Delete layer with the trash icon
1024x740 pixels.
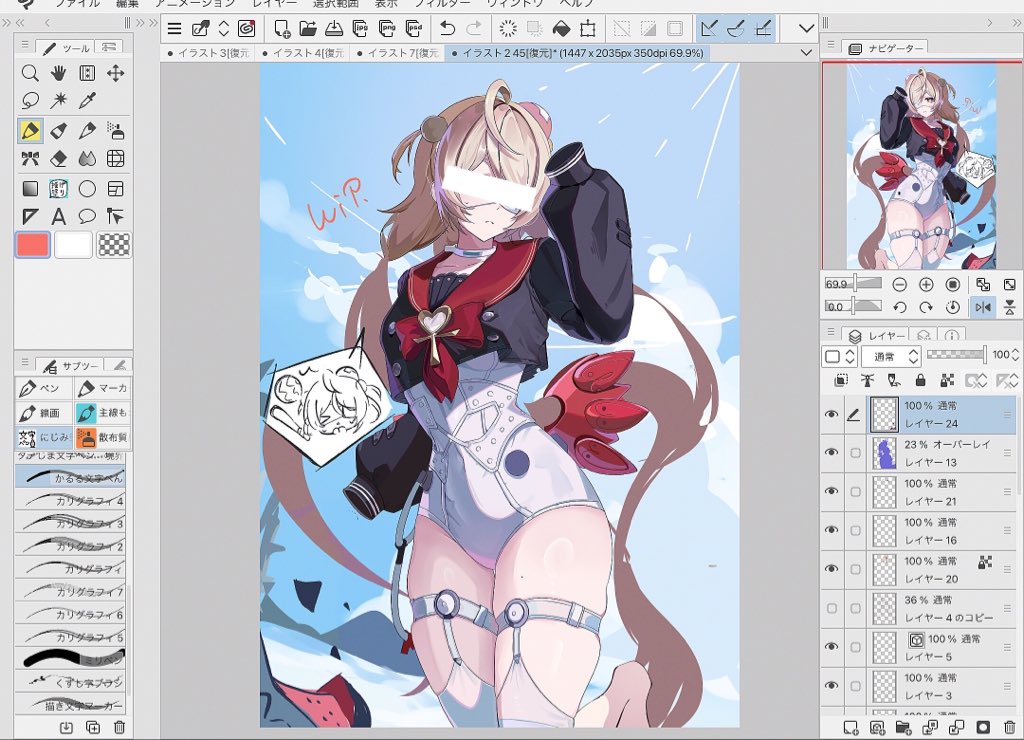coord(1010,727)
